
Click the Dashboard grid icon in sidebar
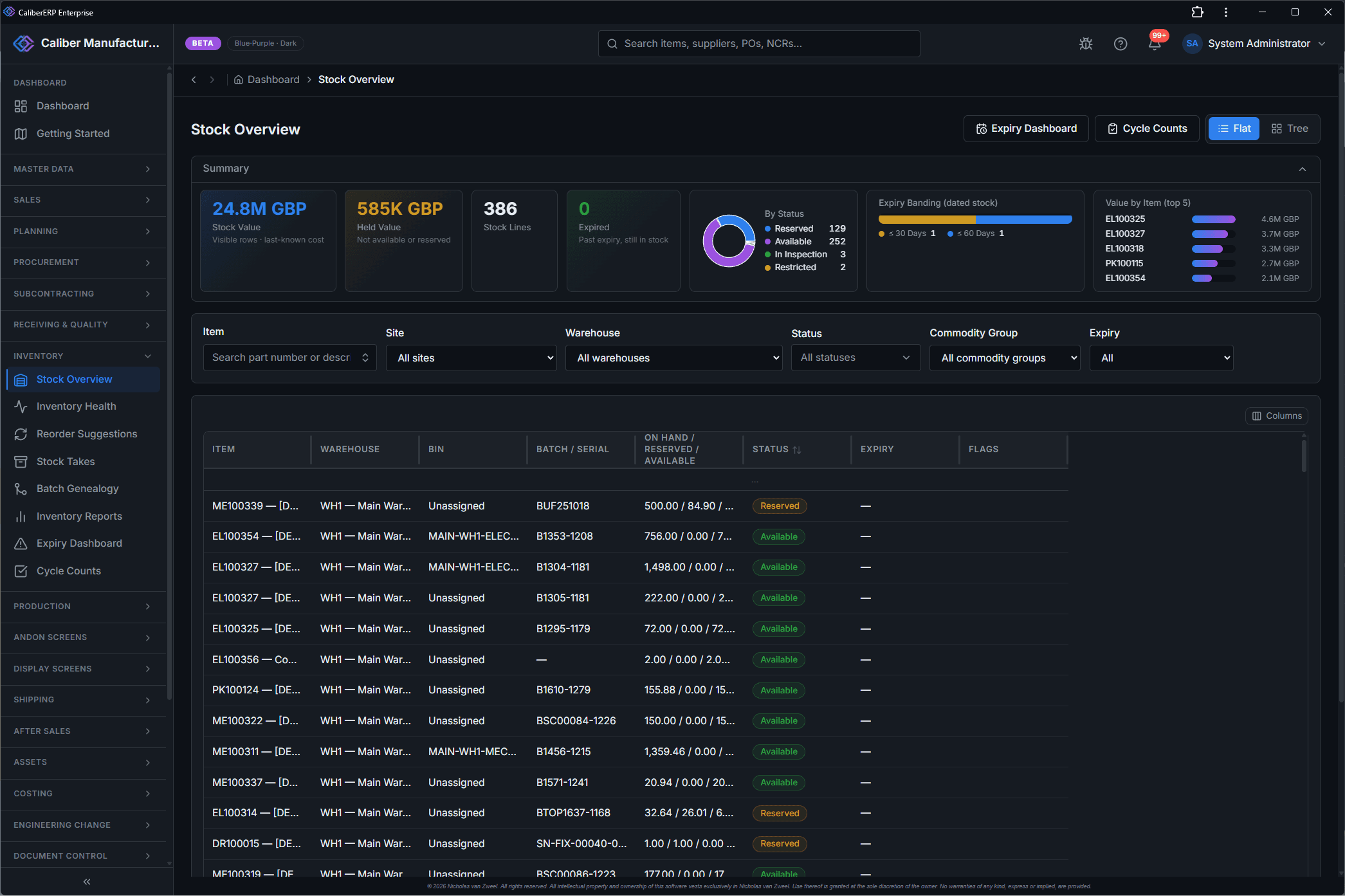(x=21, y=106)
